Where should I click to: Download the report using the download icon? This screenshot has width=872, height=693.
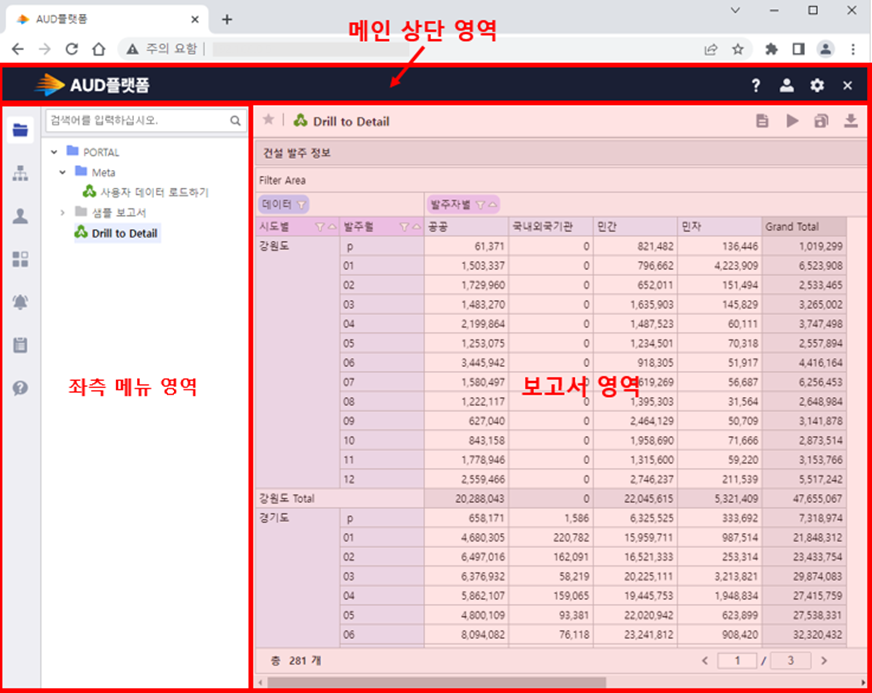(x=851, y=121)
